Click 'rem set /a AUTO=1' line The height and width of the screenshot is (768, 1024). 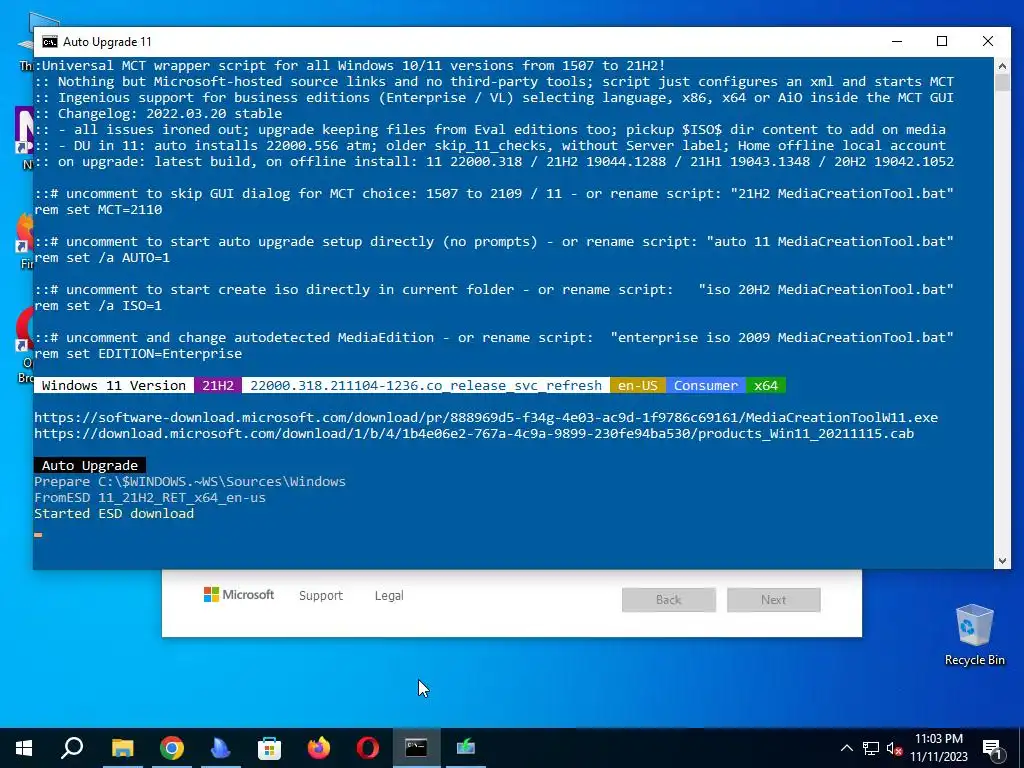(x=102, y=257)
